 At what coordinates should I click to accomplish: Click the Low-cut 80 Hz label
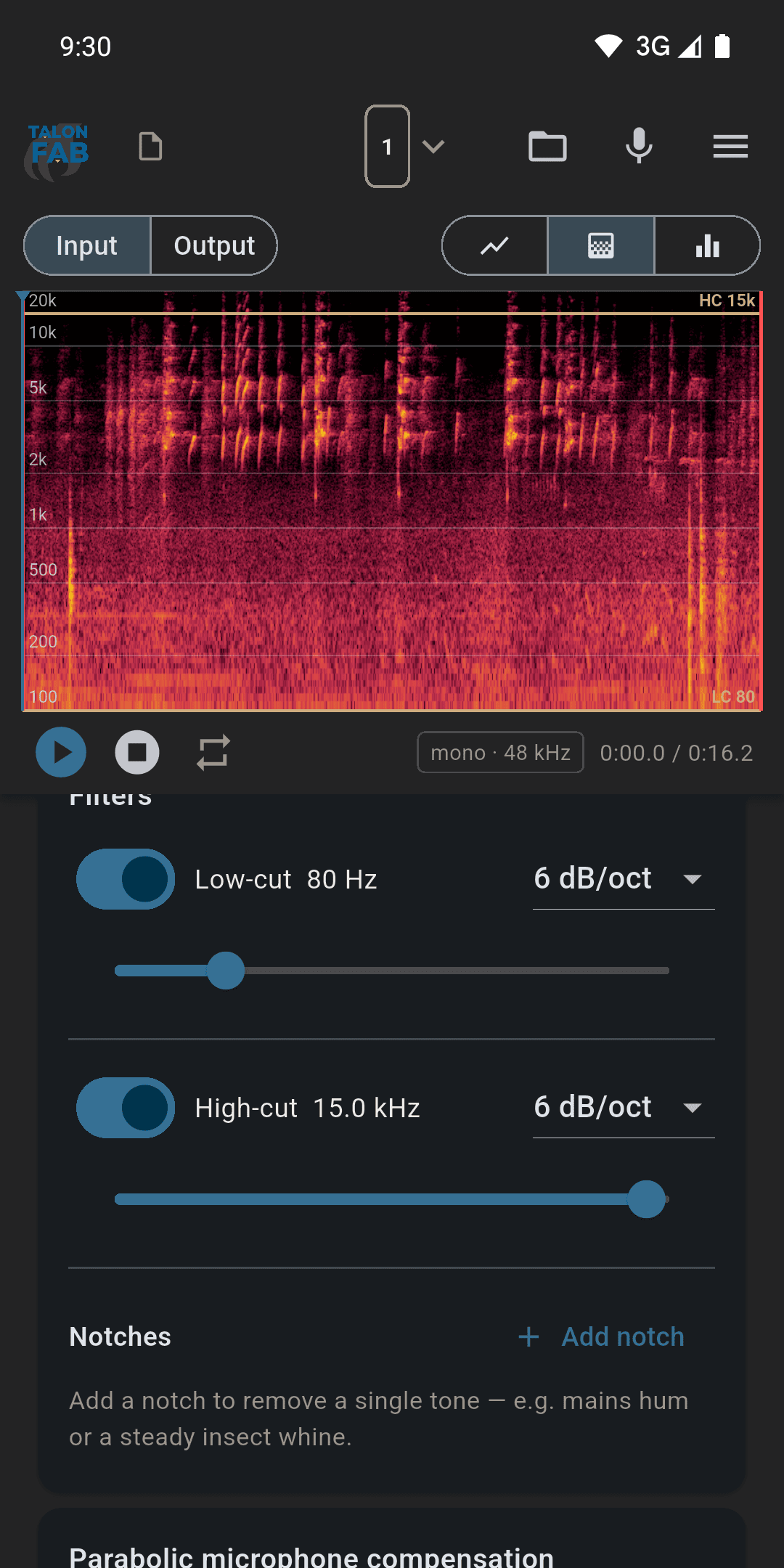[286, 879]
